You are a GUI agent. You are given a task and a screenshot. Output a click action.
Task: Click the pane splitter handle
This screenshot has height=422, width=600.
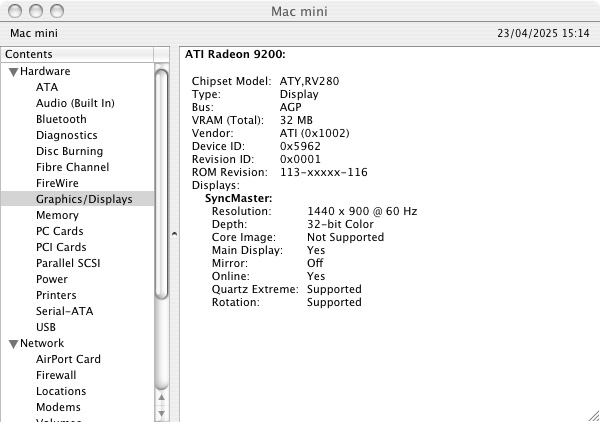coord(176,234)
